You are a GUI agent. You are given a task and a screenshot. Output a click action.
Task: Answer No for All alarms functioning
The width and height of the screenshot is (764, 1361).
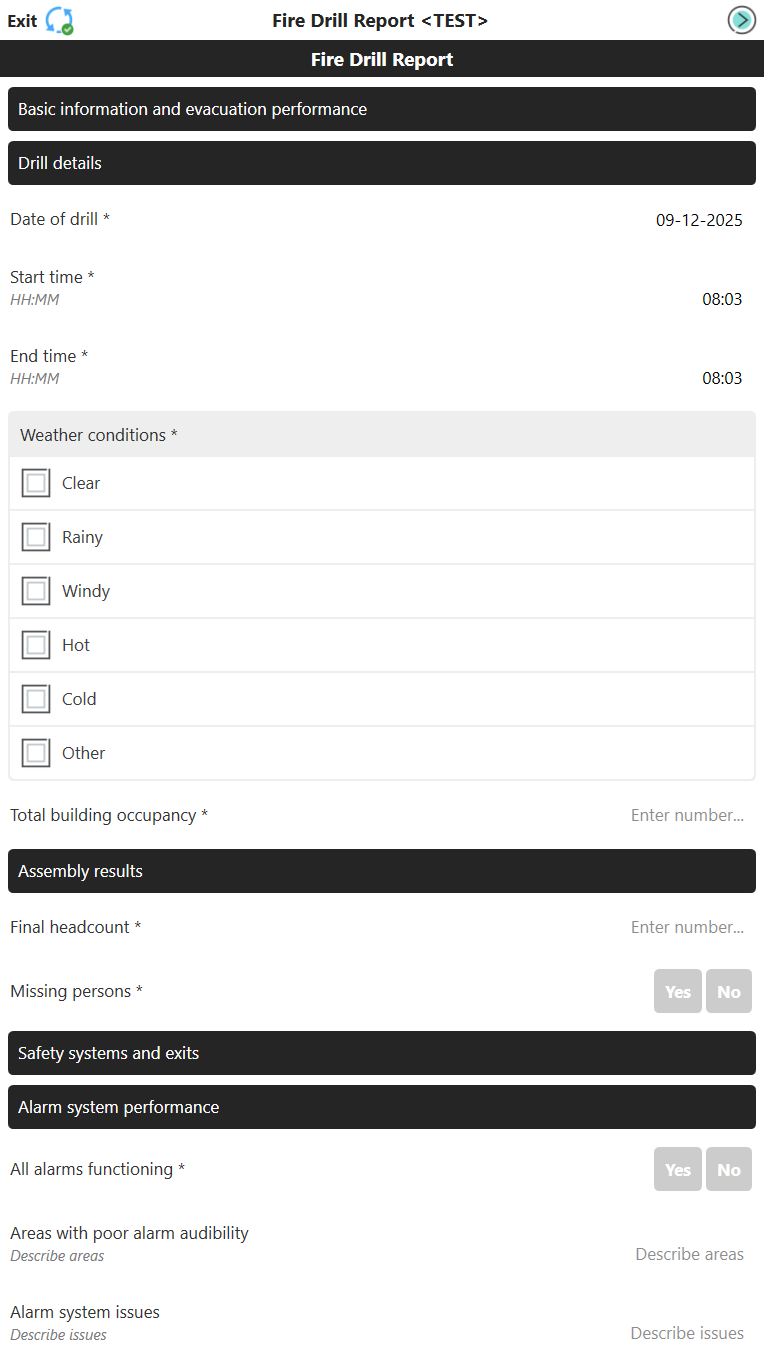(728, 1168)
